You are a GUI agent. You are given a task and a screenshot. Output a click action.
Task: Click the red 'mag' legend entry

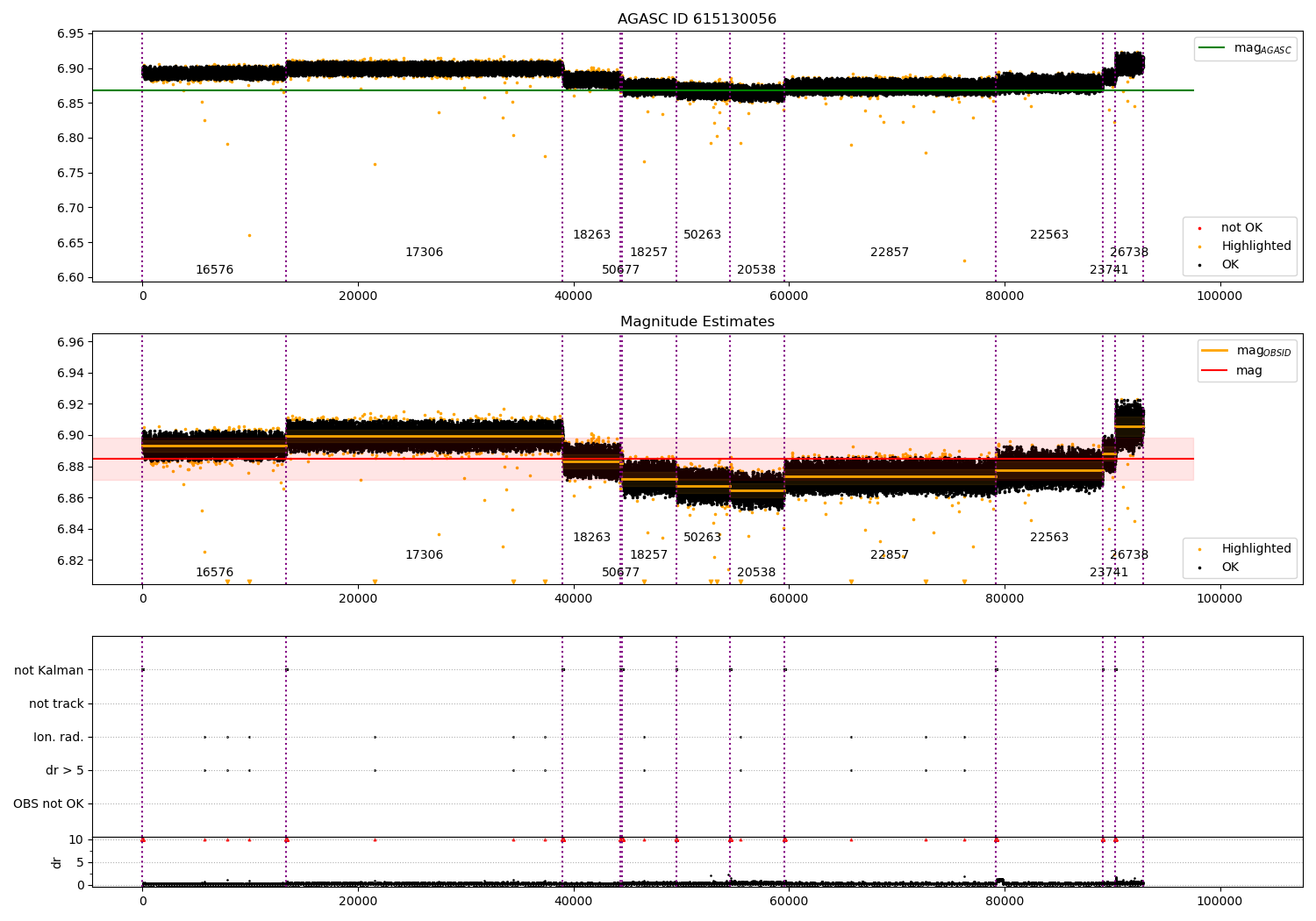tap(1233, 371)
